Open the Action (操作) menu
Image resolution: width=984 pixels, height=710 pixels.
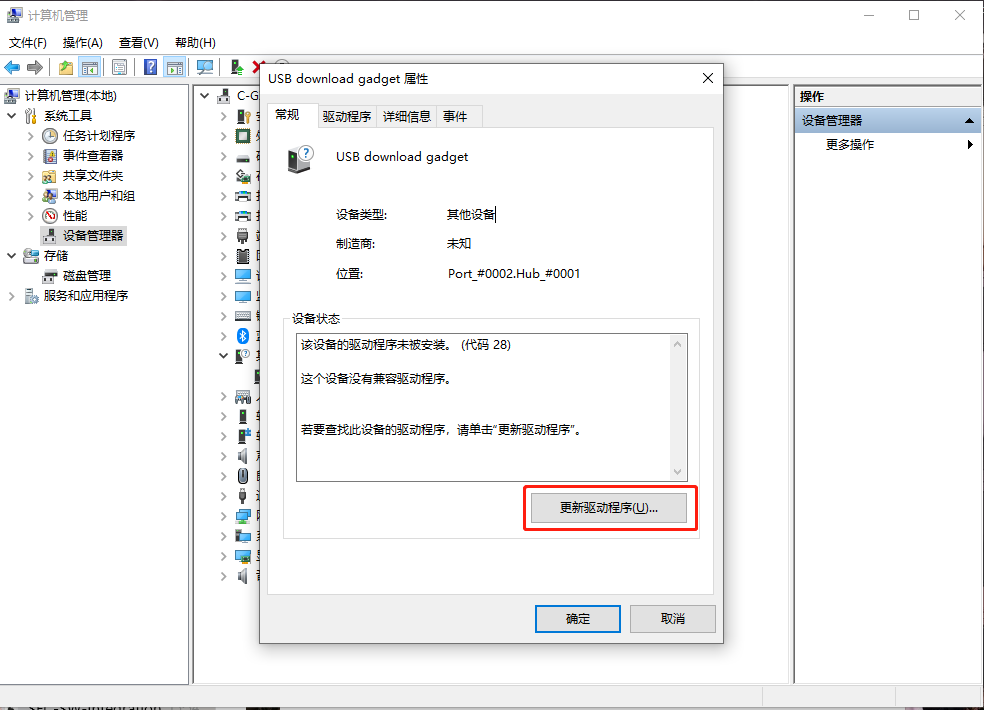coord(82,43)
